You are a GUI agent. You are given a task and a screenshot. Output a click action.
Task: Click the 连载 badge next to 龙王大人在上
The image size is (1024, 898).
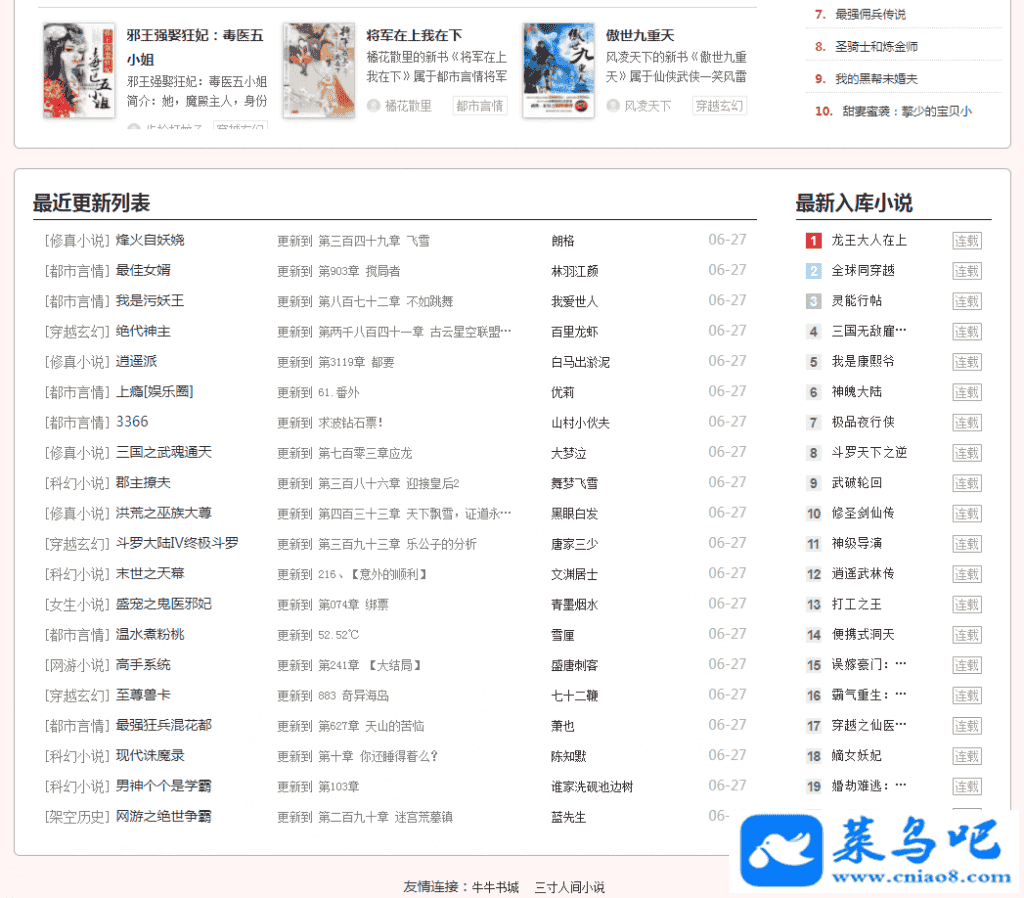pyautogui.click(x=966, y=241)
